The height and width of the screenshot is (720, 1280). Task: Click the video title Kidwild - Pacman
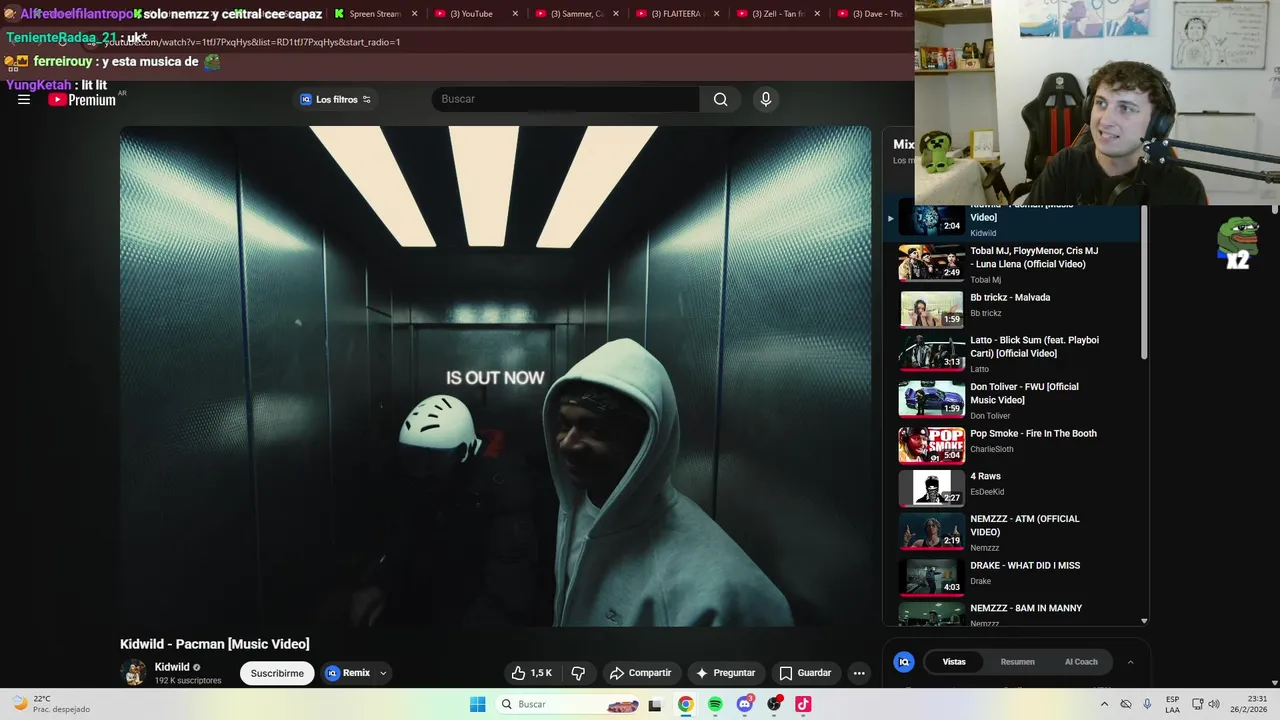(215, 644)
